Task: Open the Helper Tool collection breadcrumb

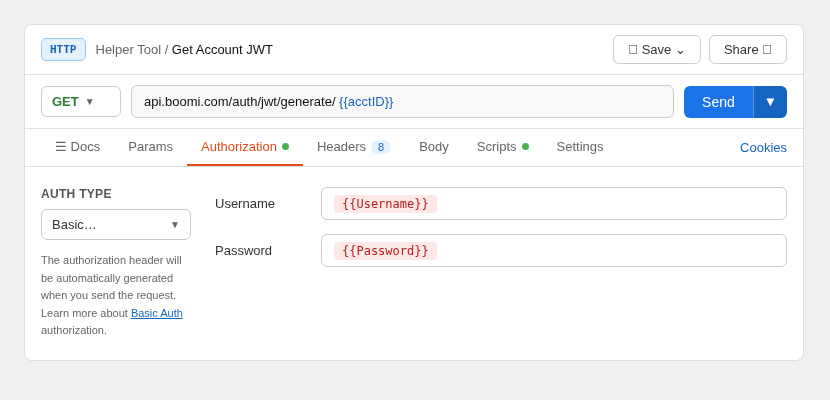Action: [128, 50]
